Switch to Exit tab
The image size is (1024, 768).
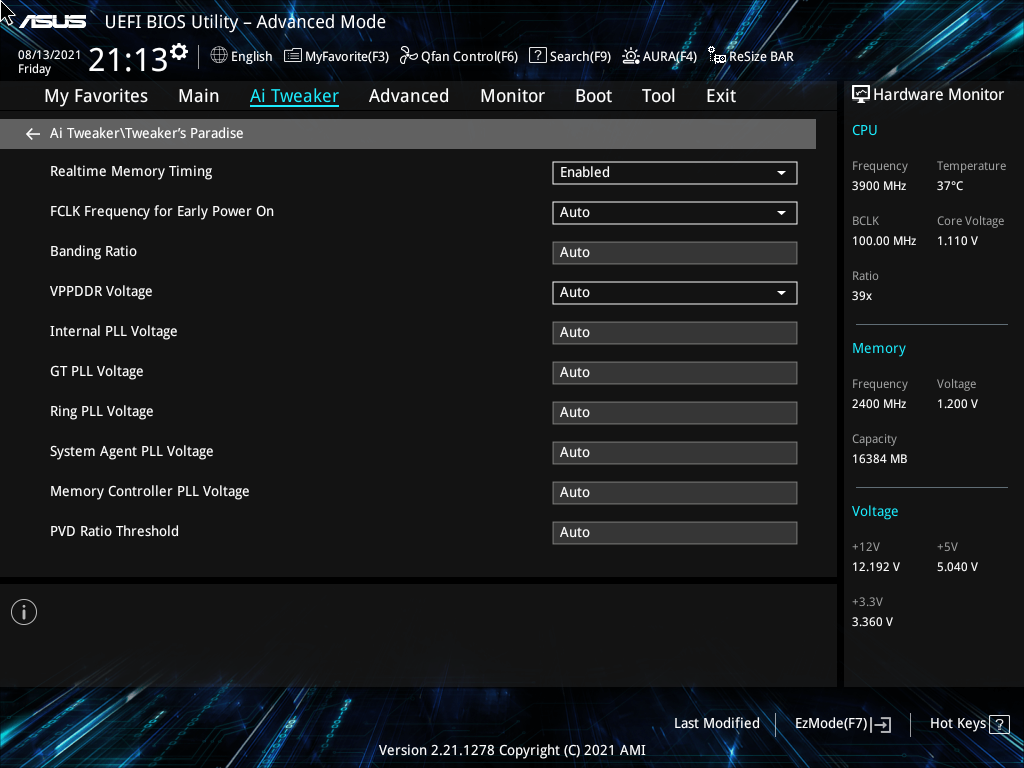coord(721,96)
